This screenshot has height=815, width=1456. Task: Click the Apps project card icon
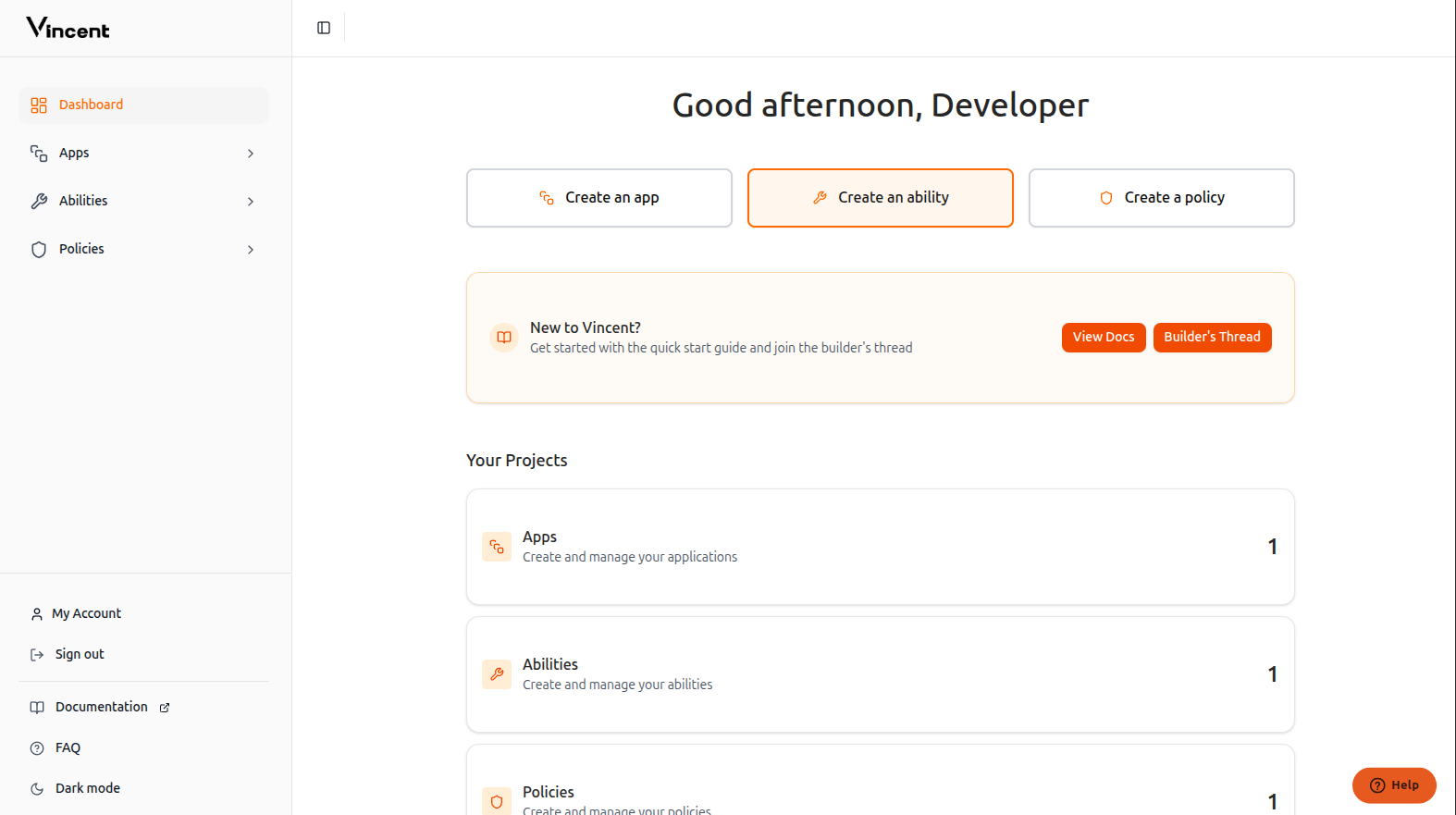[x=497, y=547]
